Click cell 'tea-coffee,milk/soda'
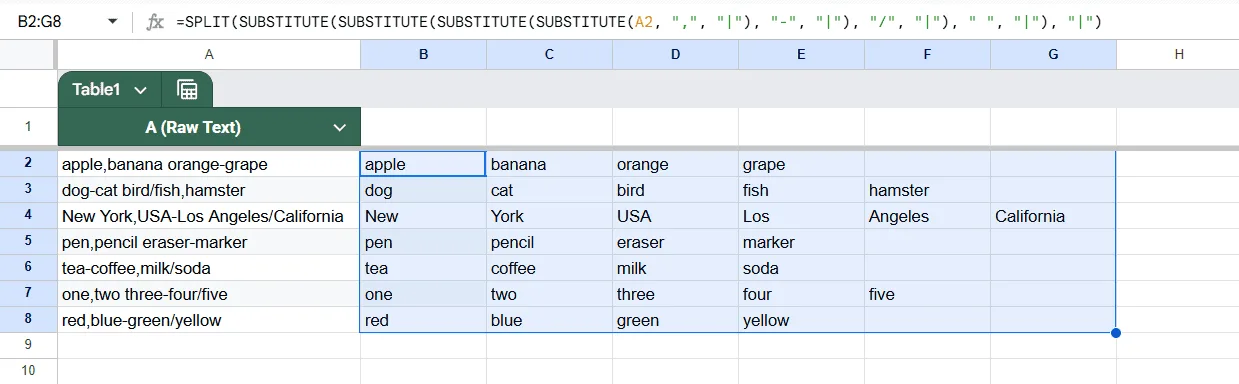1239x384 pixels. tap(209, 268)
